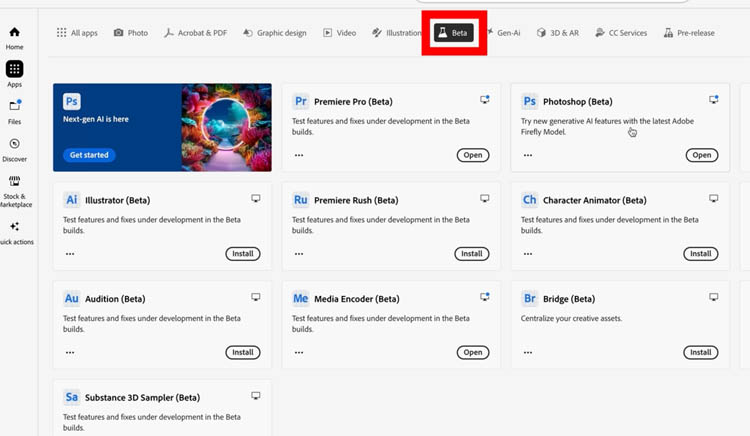The width and height of the screenshot is (750, 436).
Task: Open more options for Media Encoder (Beta)
Action: pyautogui.click(x=299, y=352)
